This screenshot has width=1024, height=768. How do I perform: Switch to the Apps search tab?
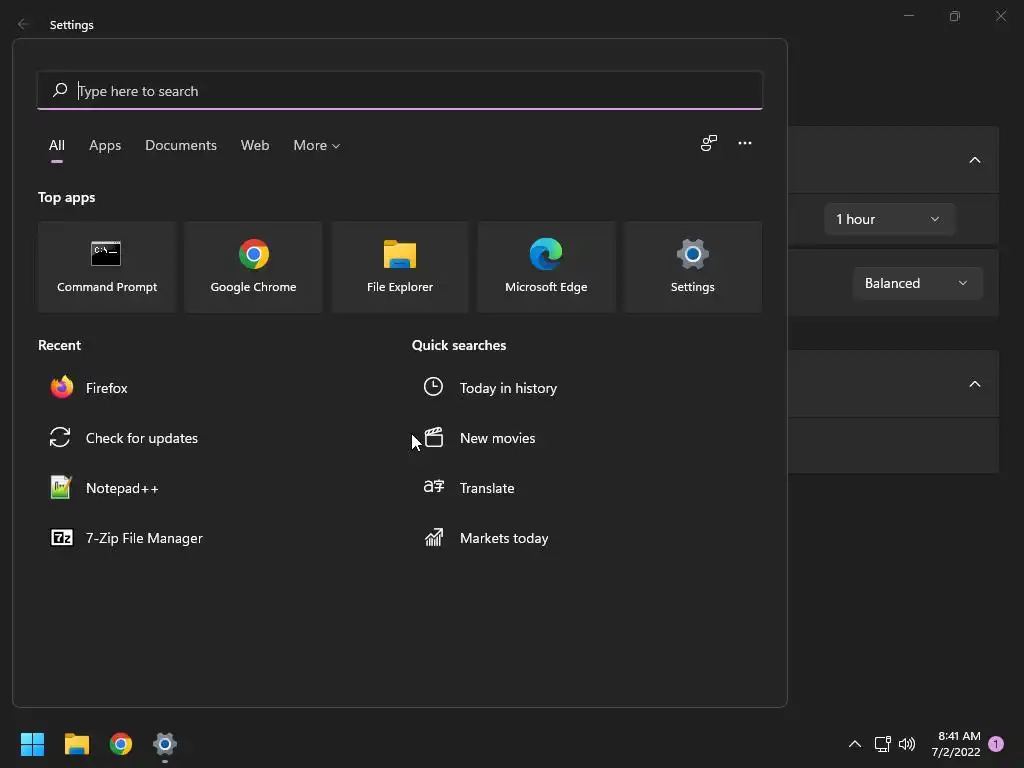[x=105, y=146]
